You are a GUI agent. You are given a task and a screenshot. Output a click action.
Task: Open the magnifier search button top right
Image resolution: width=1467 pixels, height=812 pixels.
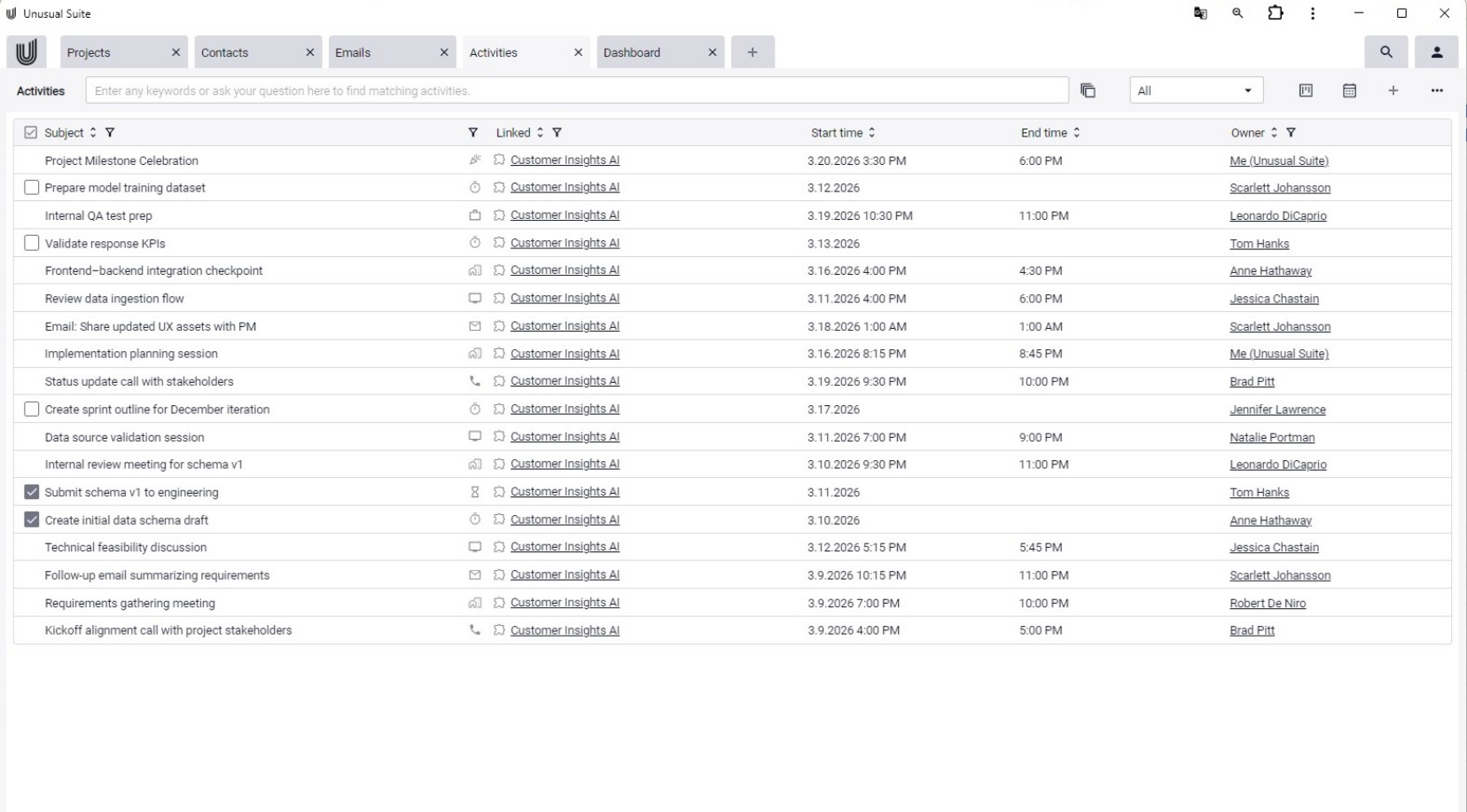click(1386, 52)
